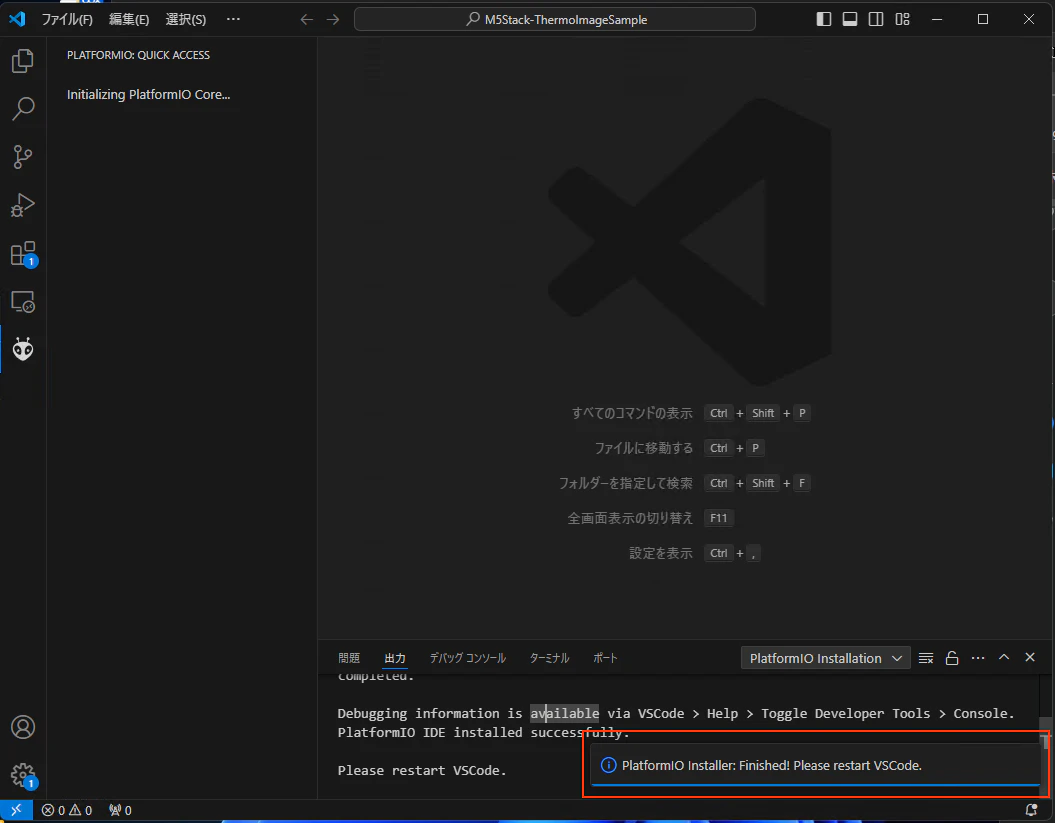The image size is (1055, 823).
Task: Maximize the panel with the up chevron
Action: 1004,657
